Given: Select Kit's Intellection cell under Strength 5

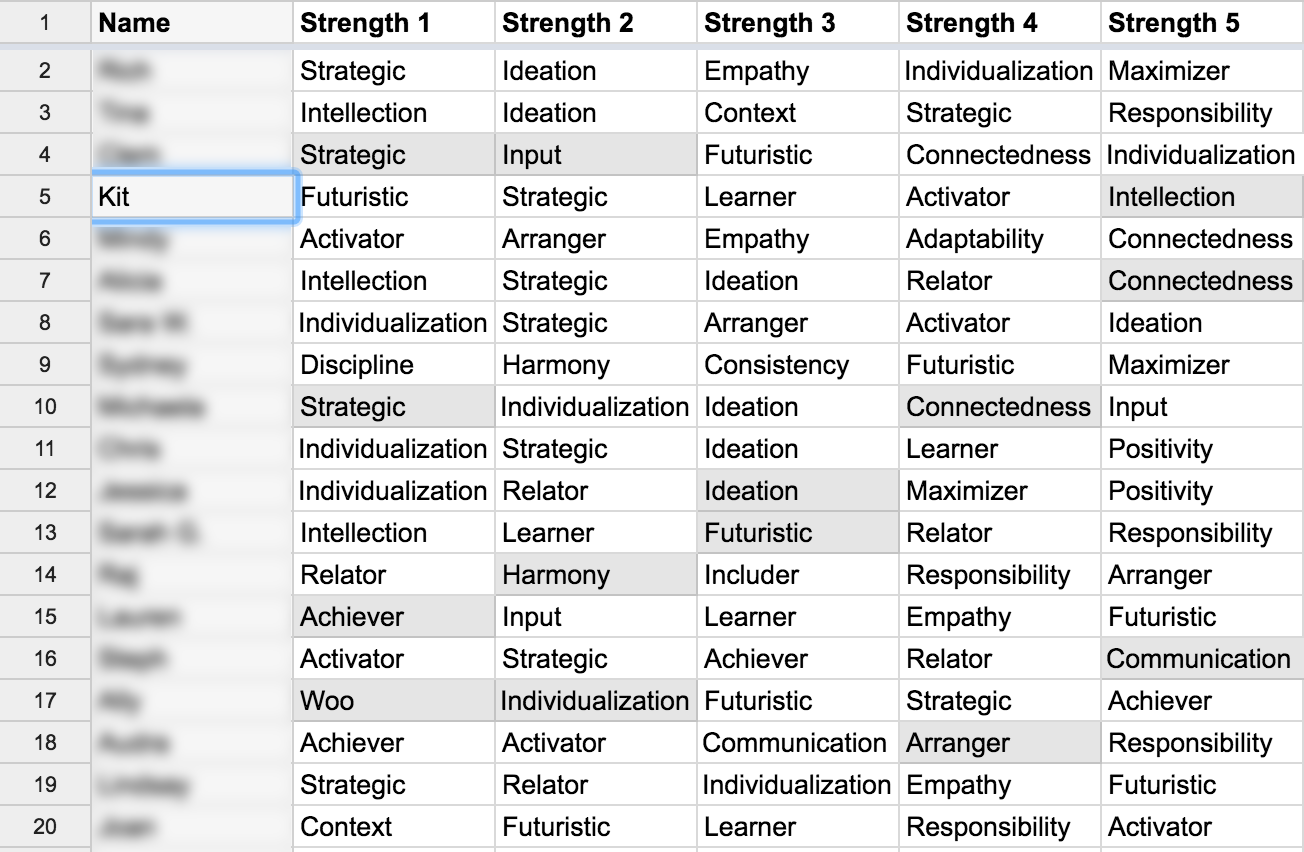Looking at the screenshot, I should [x=1203, y=197].
